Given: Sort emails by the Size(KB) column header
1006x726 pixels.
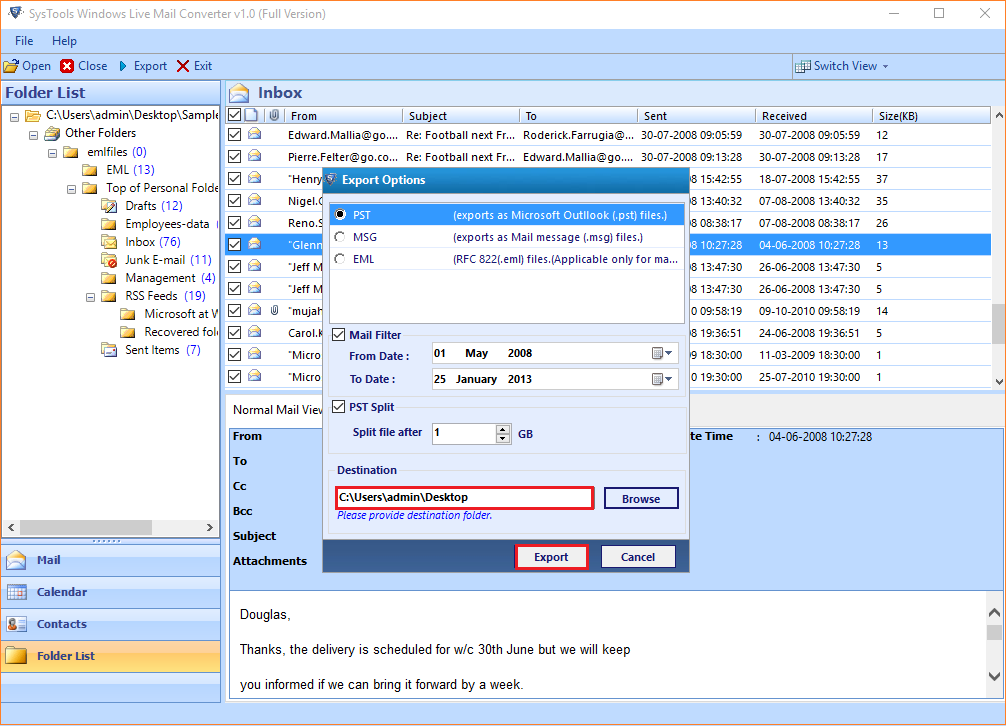Looking at the screenshot, I should click(932, 115).
